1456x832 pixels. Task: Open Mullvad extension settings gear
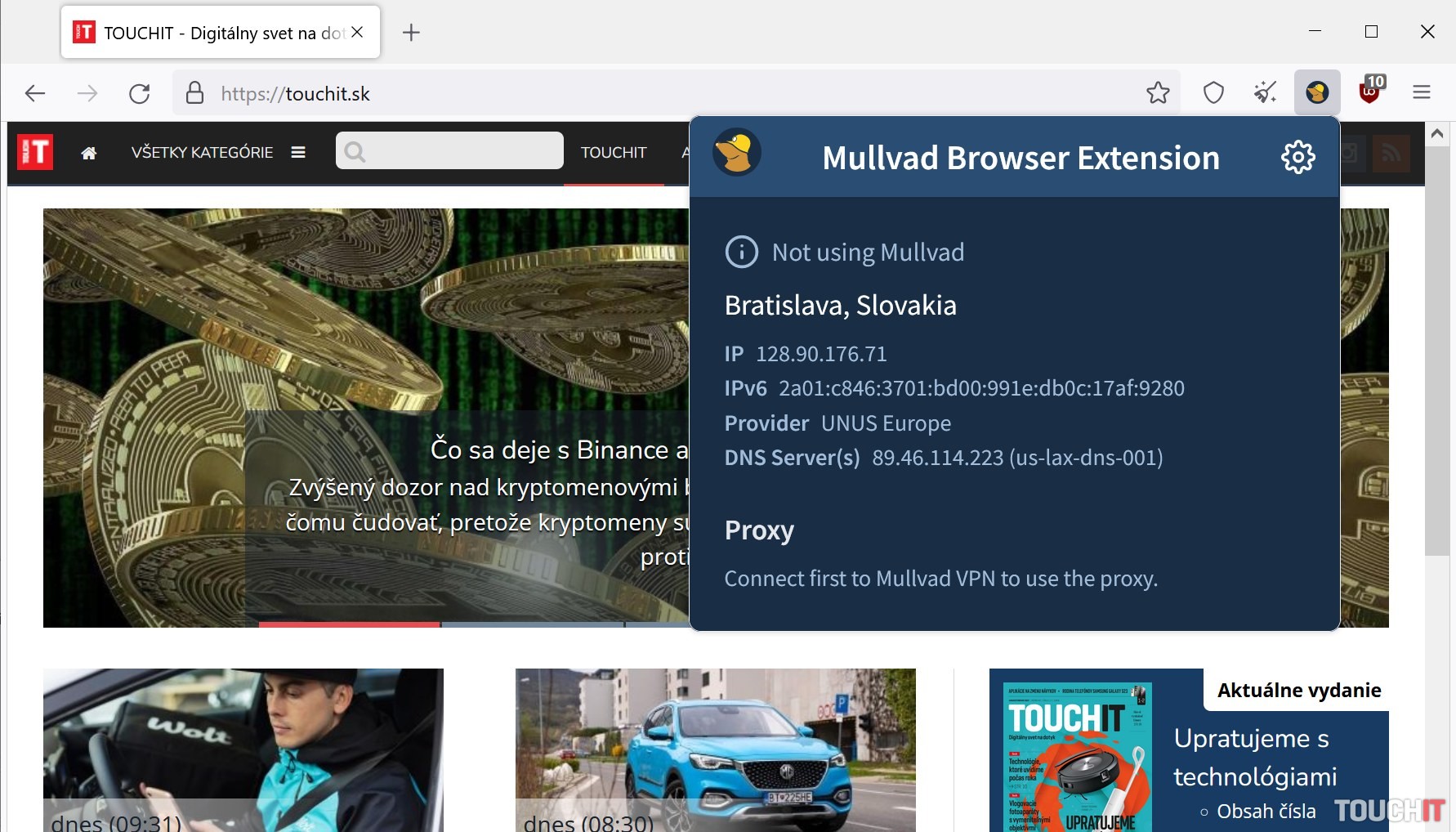[1297, 157]
